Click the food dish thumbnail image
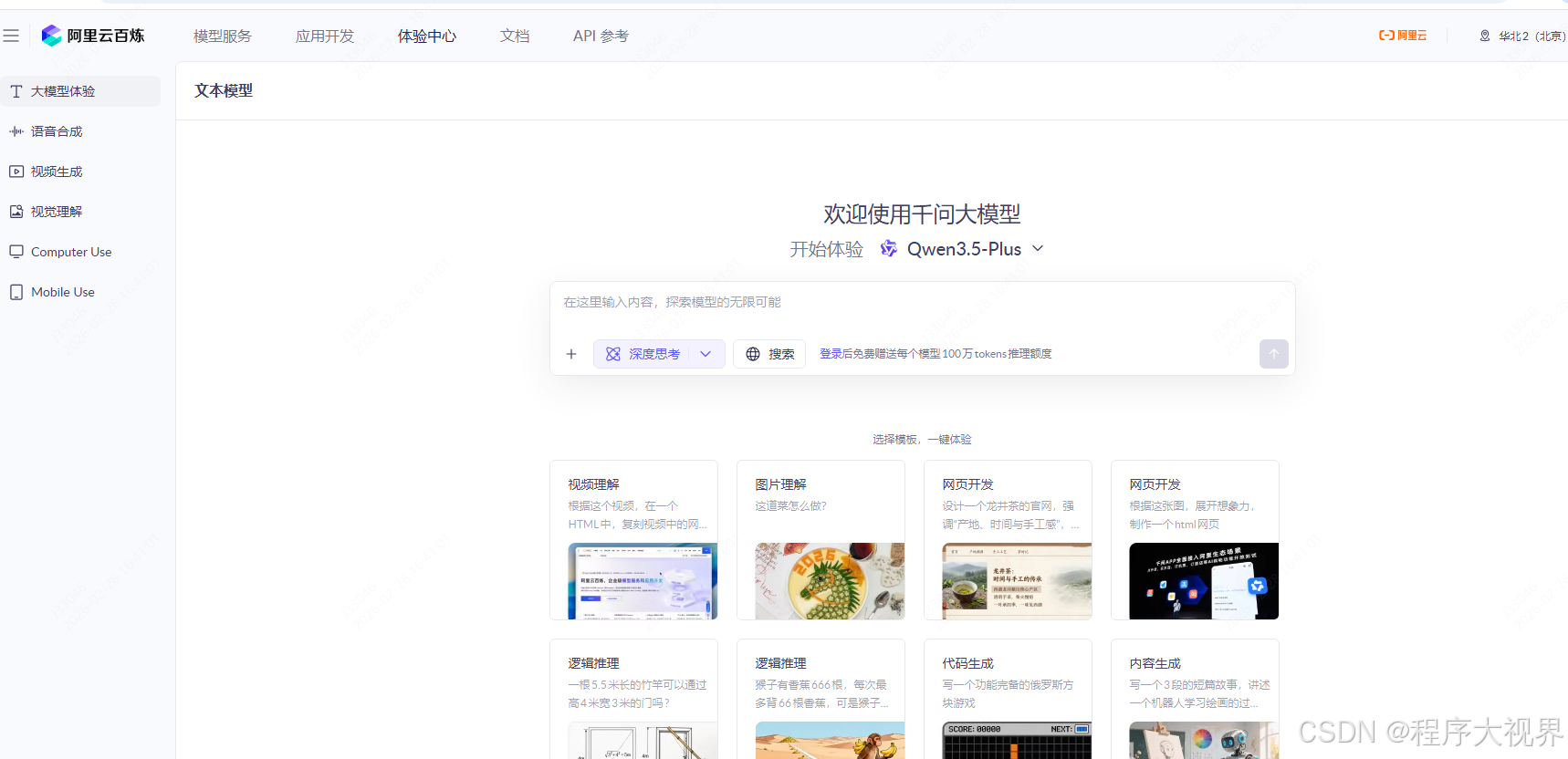1568x759 pixels. click(x=830, y=581)
